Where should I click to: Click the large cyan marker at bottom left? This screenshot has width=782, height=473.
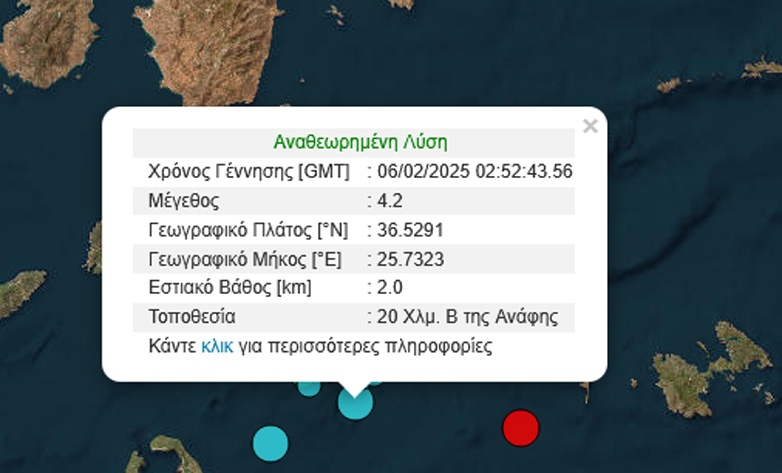pyautogui.click(x=270, y=441)
